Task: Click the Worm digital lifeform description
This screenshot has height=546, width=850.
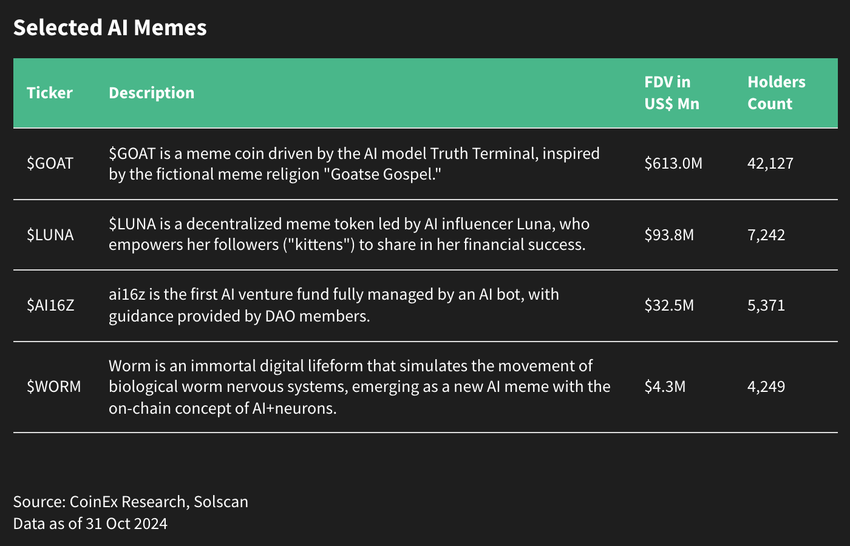Action: (x=358, y=386)
